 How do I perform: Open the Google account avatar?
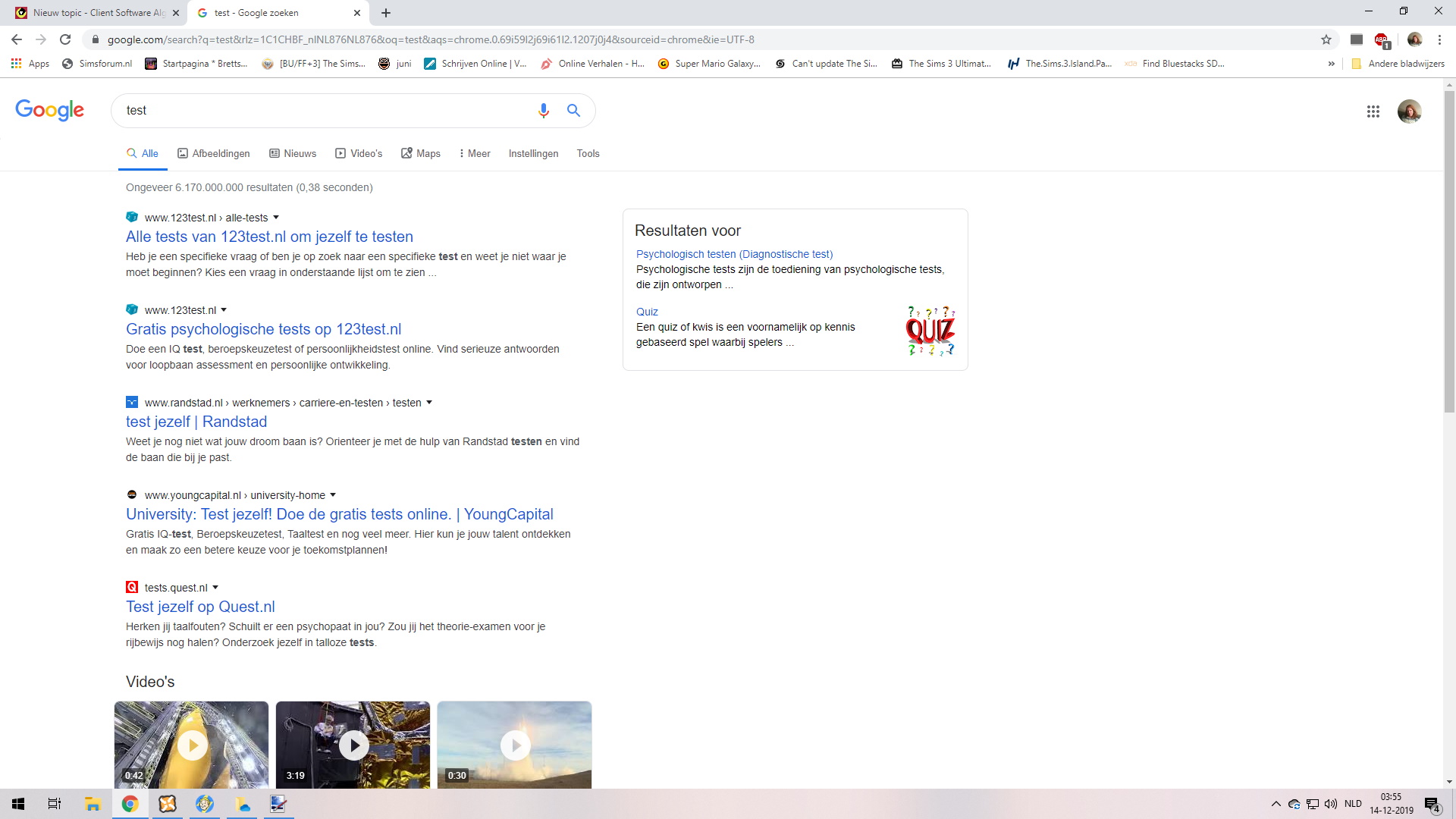[x=1410, y=111]
